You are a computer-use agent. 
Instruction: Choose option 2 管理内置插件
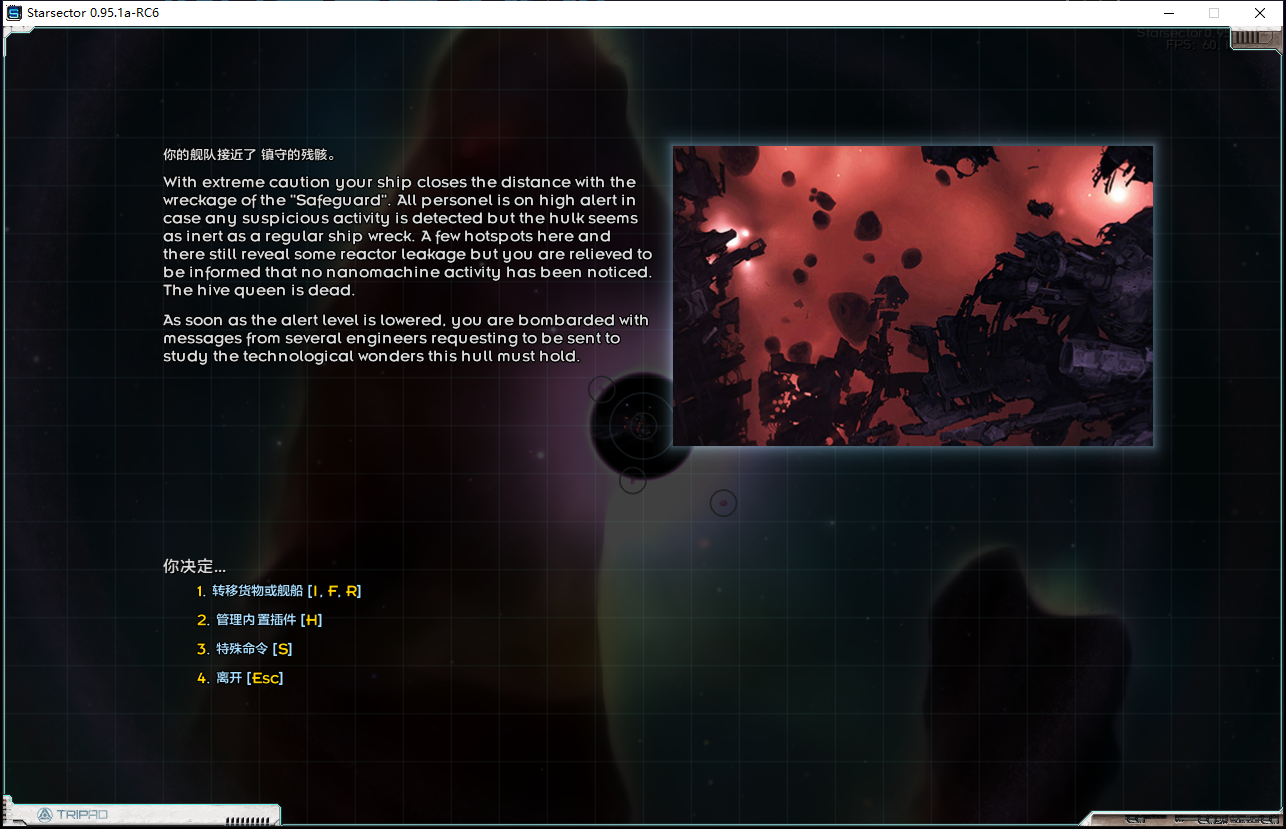click(268, 620)
